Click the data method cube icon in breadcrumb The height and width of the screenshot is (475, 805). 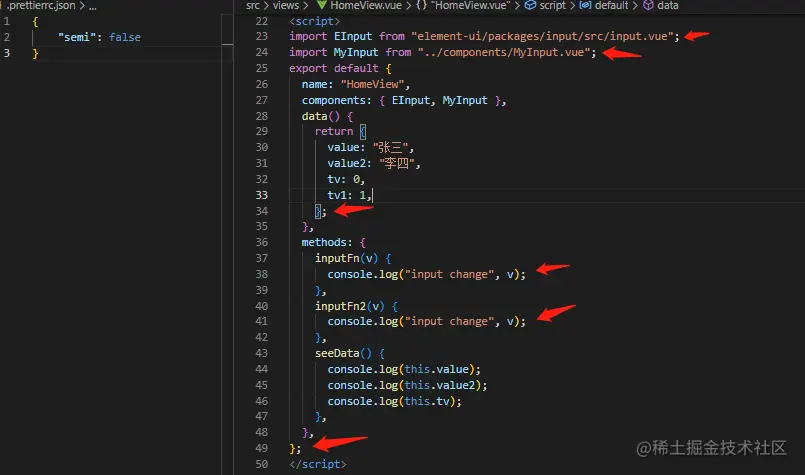pos(648,5)
